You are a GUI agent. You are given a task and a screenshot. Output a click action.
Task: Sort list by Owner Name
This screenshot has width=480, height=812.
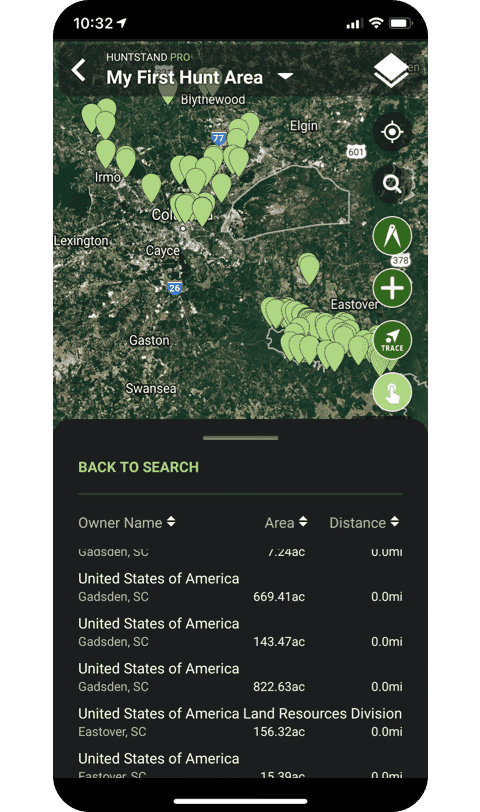click(x=127, y=523)
